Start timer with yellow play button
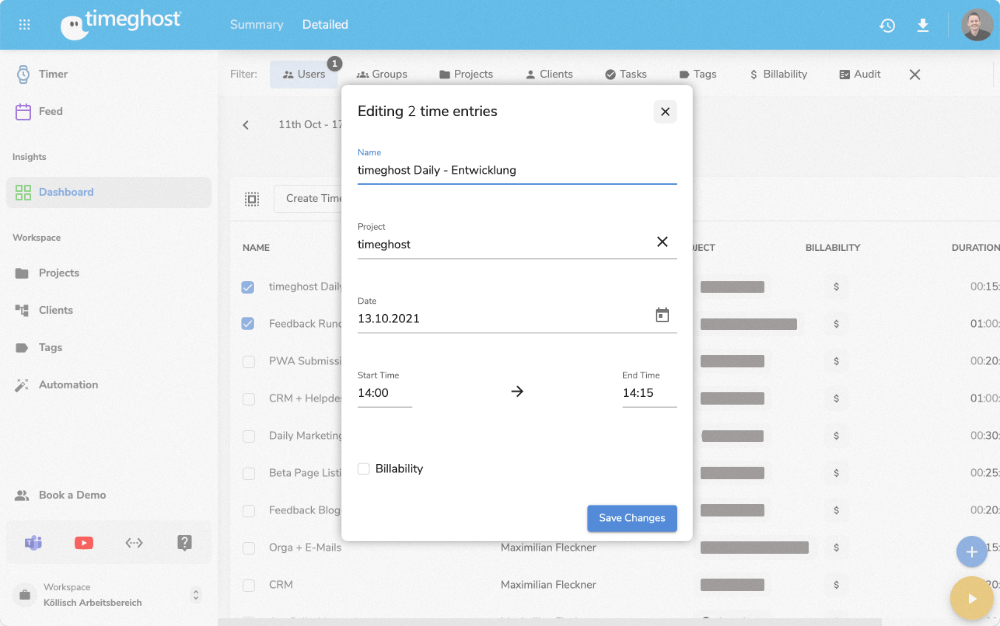The width and height of the screenshot is (1000, 626). [971, 599]
